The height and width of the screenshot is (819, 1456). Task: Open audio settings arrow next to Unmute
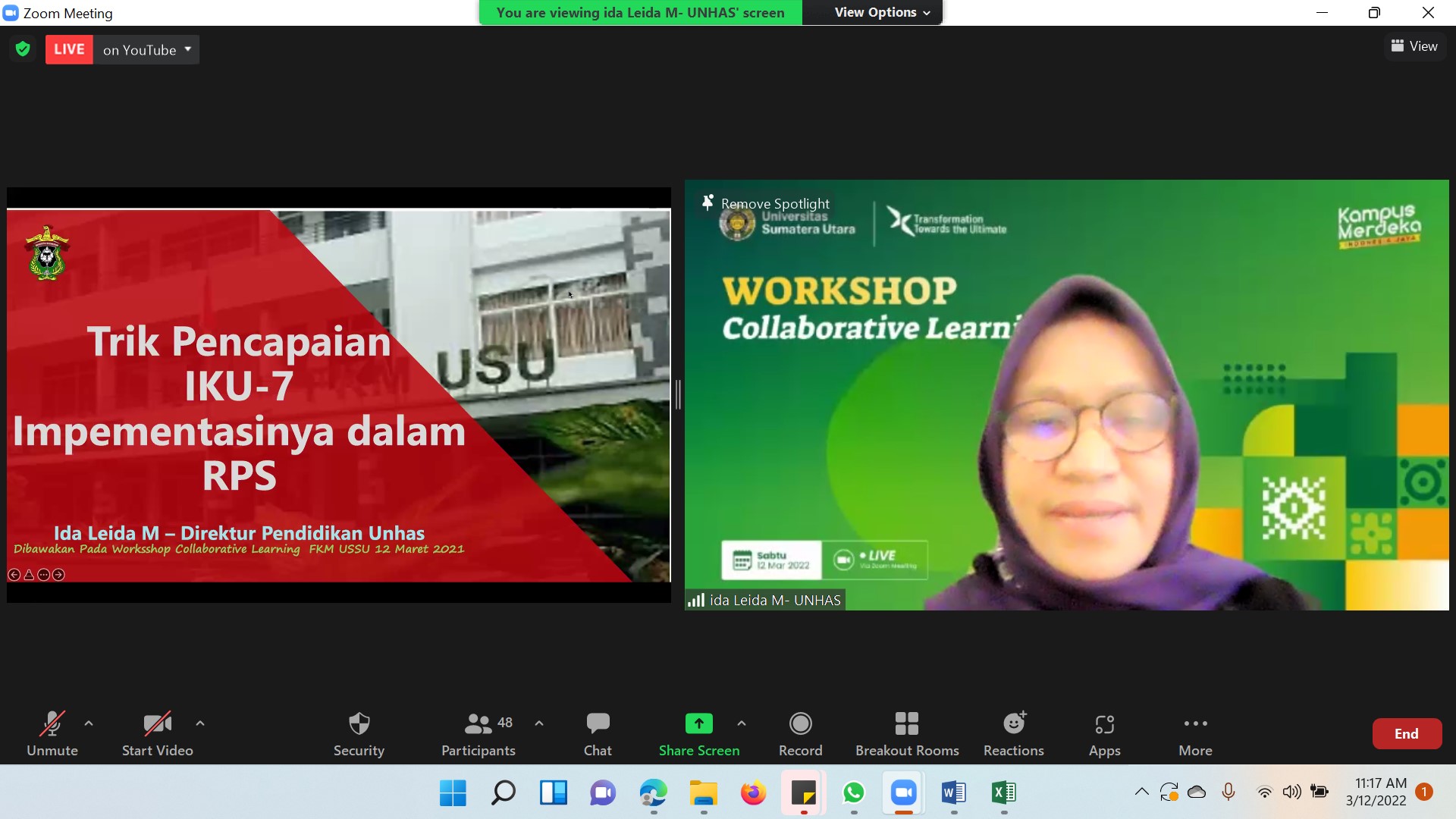[x=89, y=723]
